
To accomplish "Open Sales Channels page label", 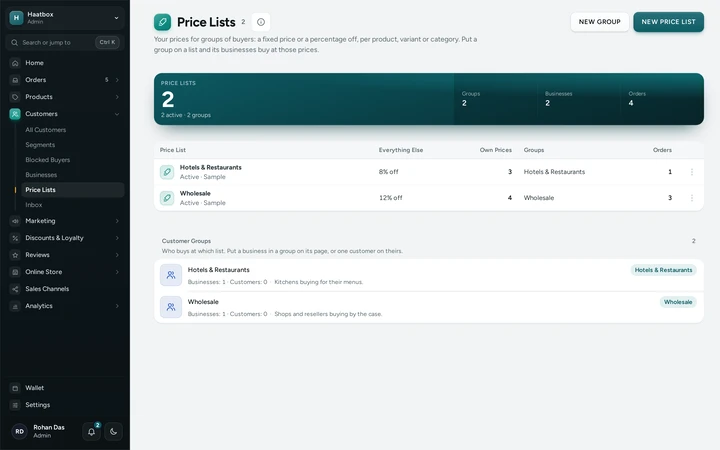I will tap(47, 289).
